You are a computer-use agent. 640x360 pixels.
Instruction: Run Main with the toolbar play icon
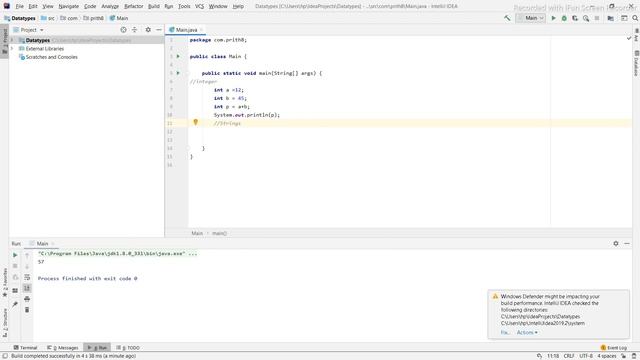coord(553,18)
